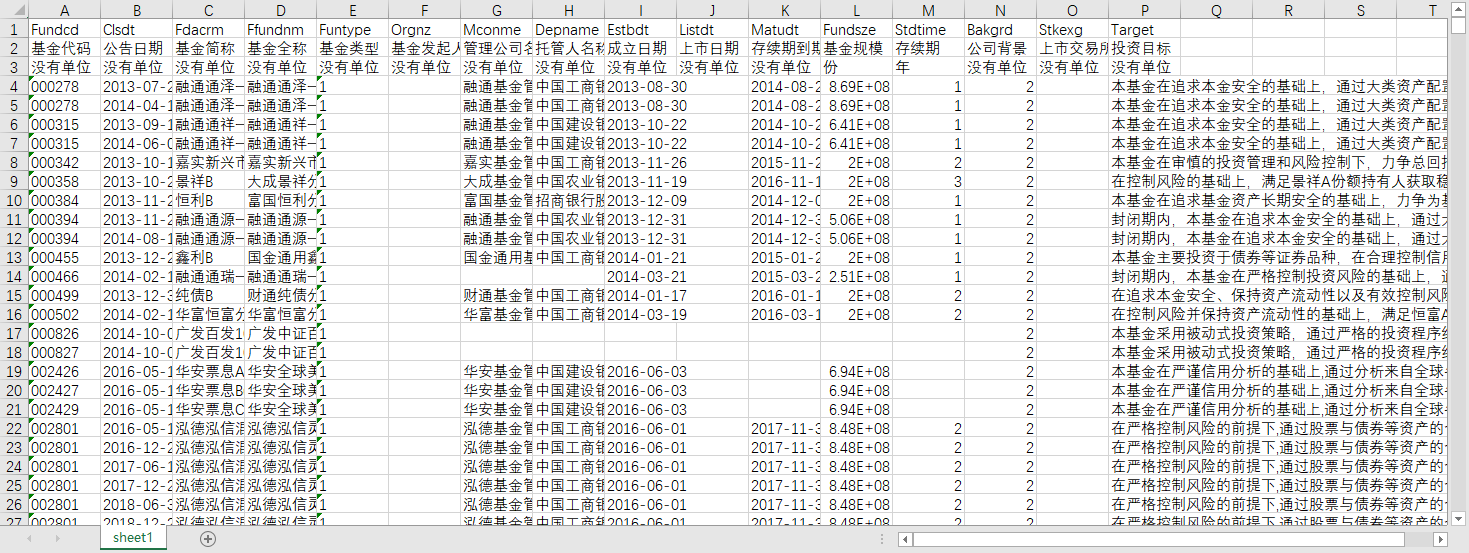This screenshot has height=553, width=1469.
Task: Click the 投资目标 cell
Action: pos(1144,48)
